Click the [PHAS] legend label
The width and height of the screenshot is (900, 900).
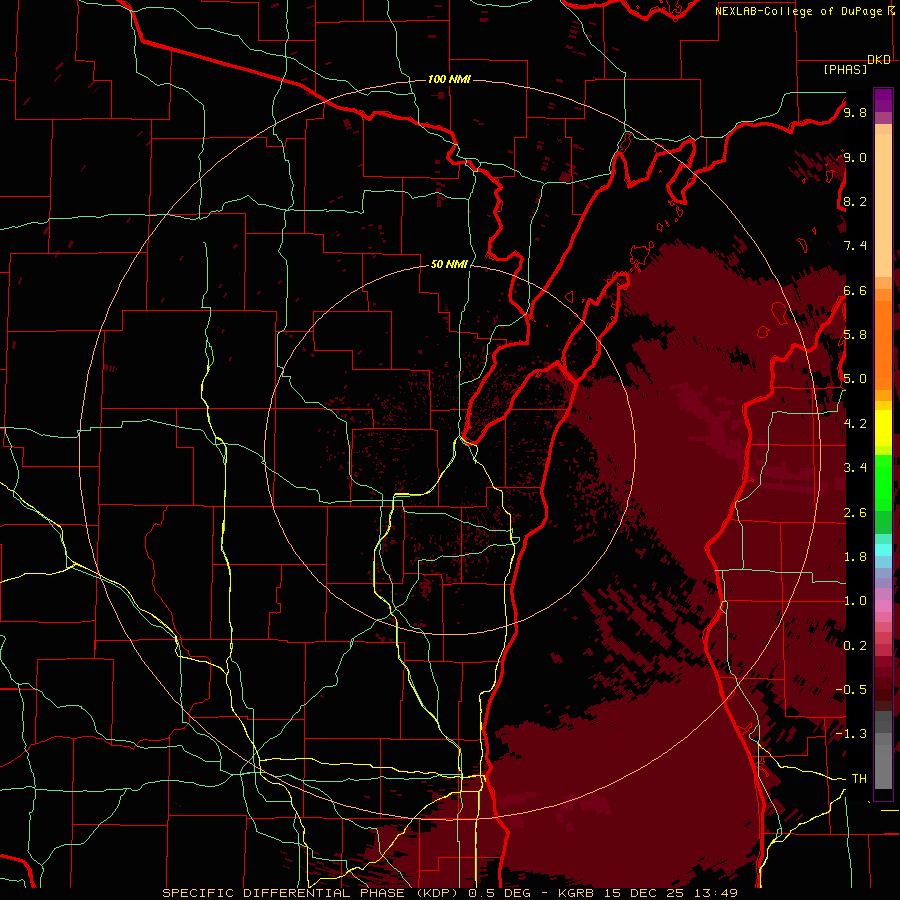pyautogui.click(x=845, y=69)
